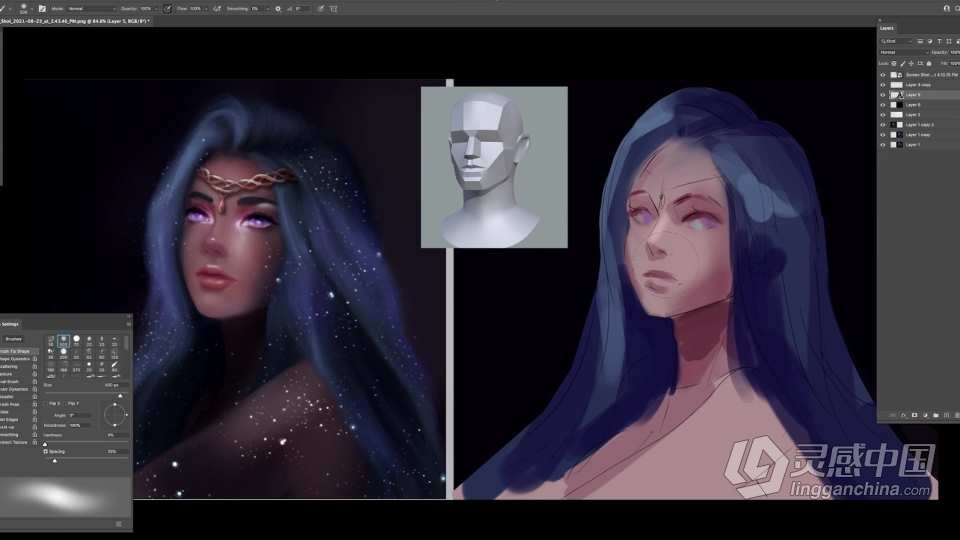Image resolution: width=960 pixels, height=540 pixels.
Task: Toggle pressure for size icon
Action: (x=321, y=9)
